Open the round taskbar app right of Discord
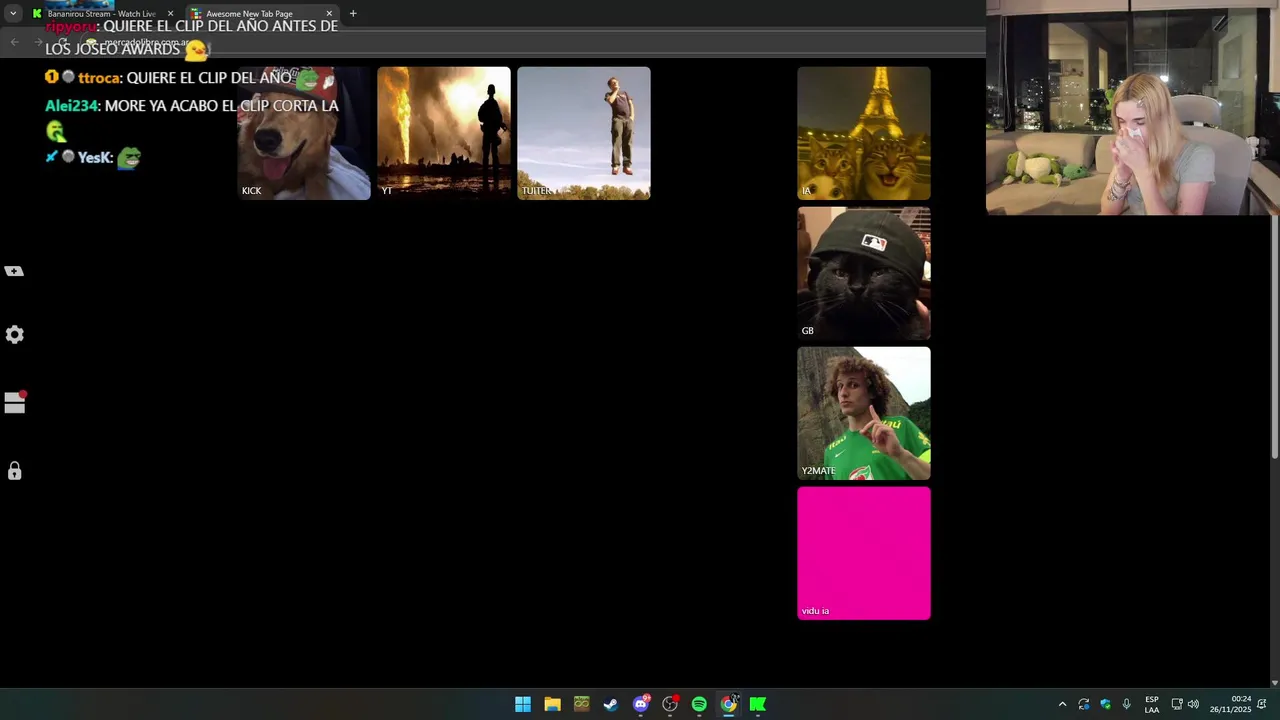The image size is (1280, 720). [x=670, y=704]
